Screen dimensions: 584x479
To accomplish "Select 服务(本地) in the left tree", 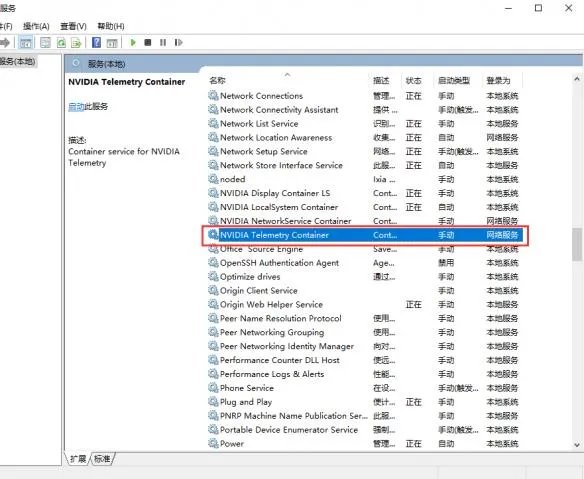I will [x=18, y=61].
